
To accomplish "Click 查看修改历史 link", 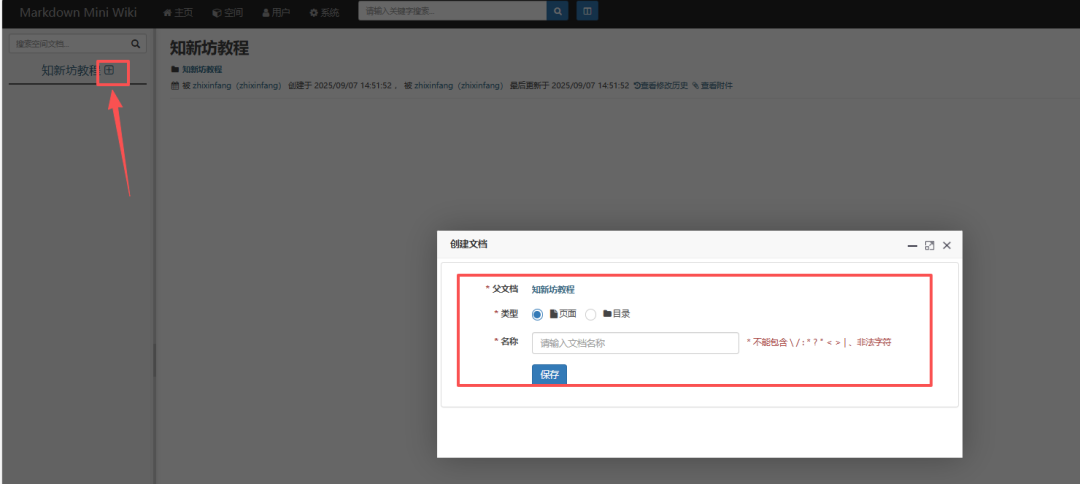I will point(661,85).
